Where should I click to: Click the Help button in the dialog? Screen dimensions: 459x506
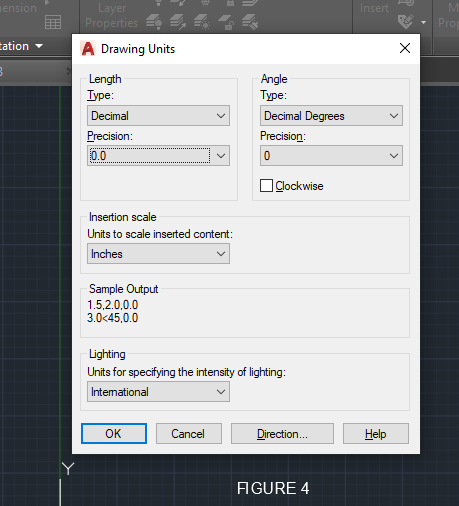pos(376,434)
